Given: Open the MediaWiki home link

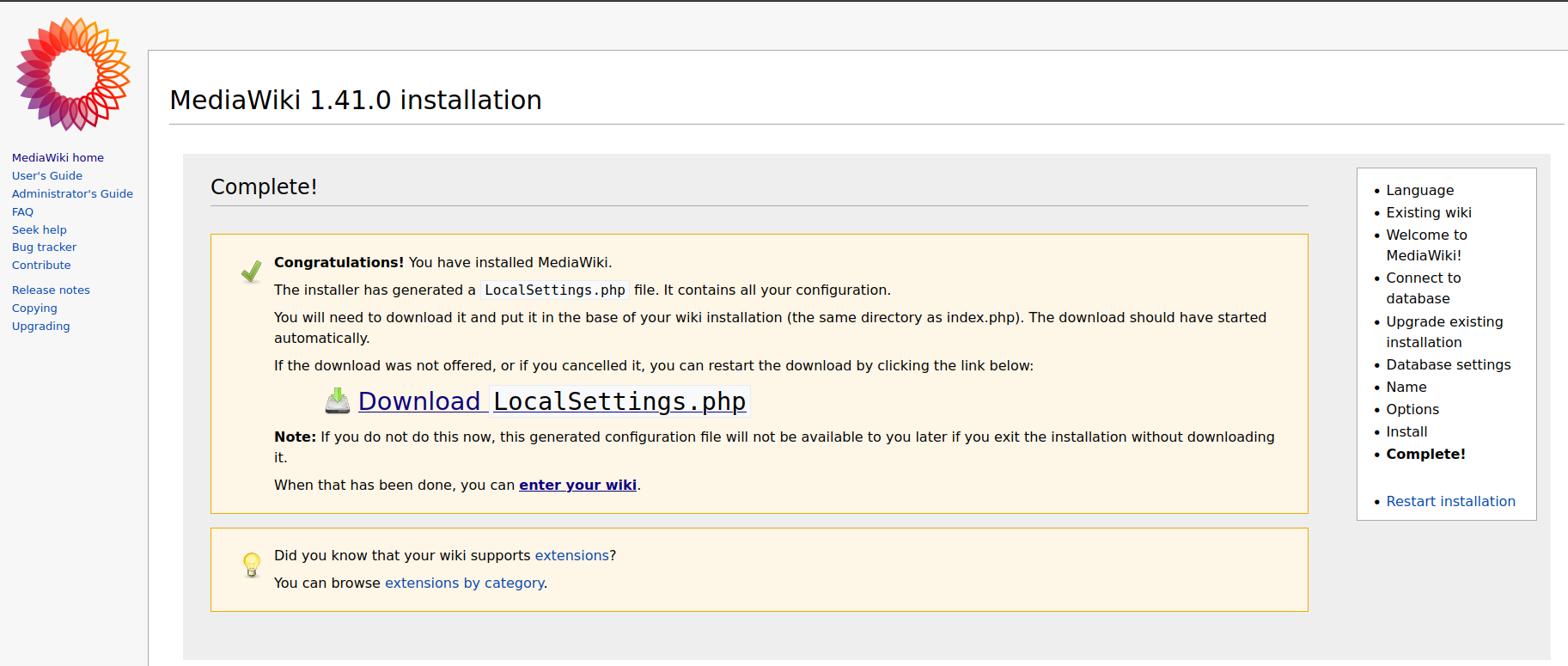Looking at the screenshot, I should [58, 157].
